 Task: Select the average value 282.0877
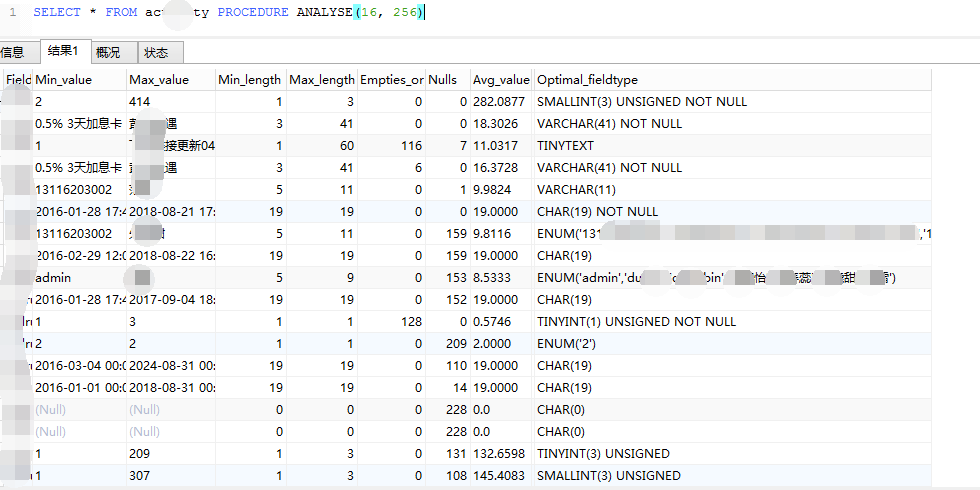(501, 102)
